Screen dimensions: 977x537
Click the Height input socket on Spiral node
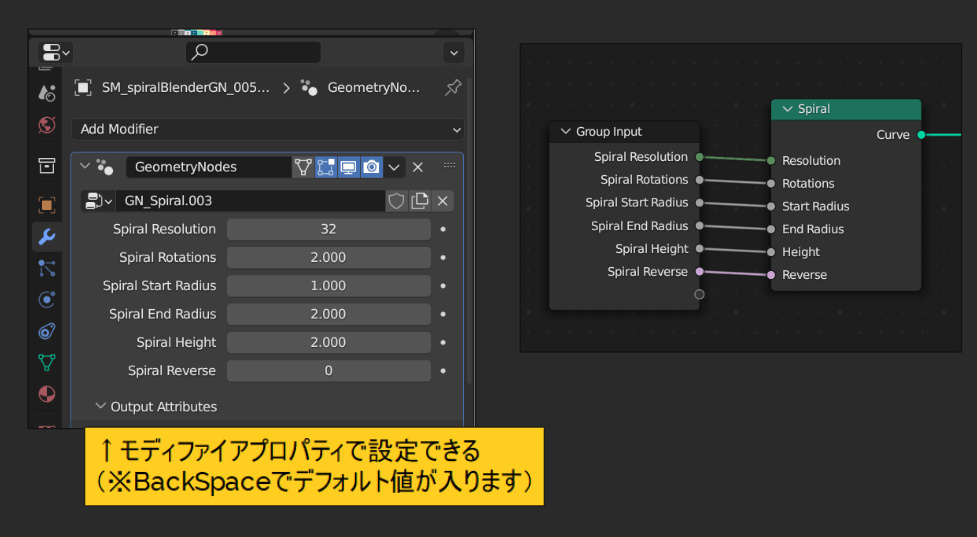pos(771,252)
